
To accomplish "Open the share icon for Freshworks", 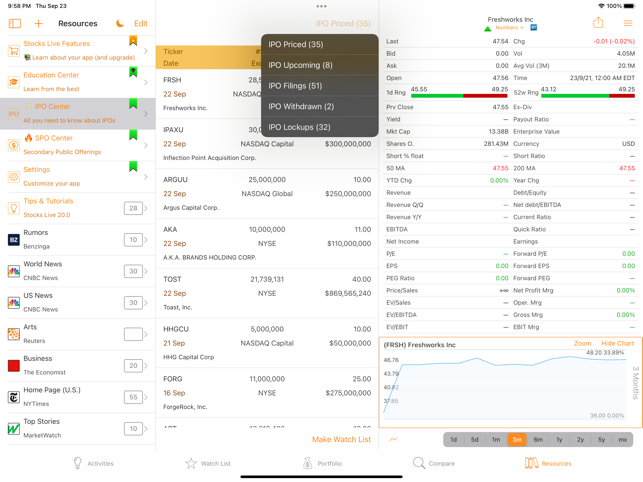I will [598, 23].
